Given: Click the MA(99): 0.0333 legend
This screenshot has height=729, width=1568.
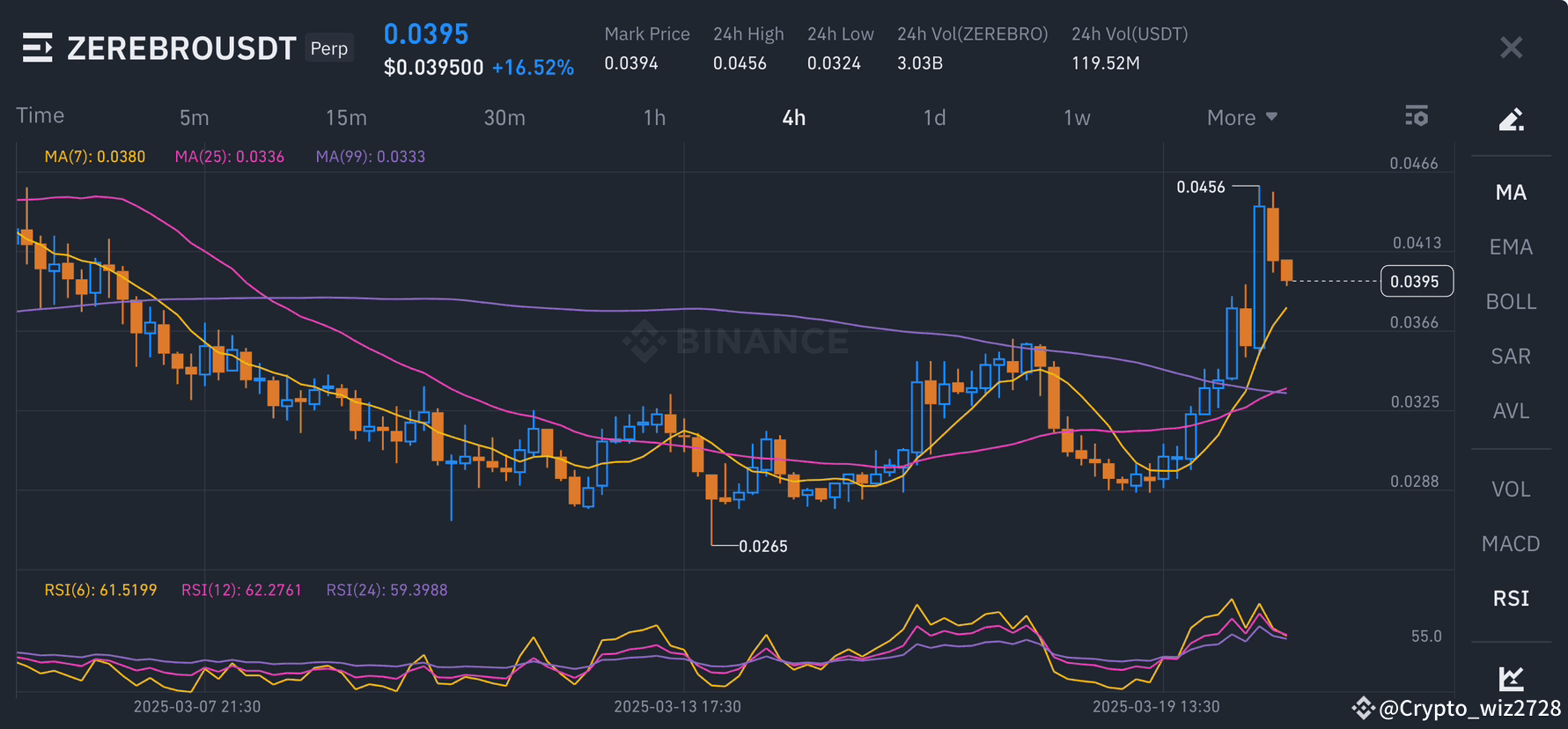Looking at the screenshot, I should click(x=371, y=157).
